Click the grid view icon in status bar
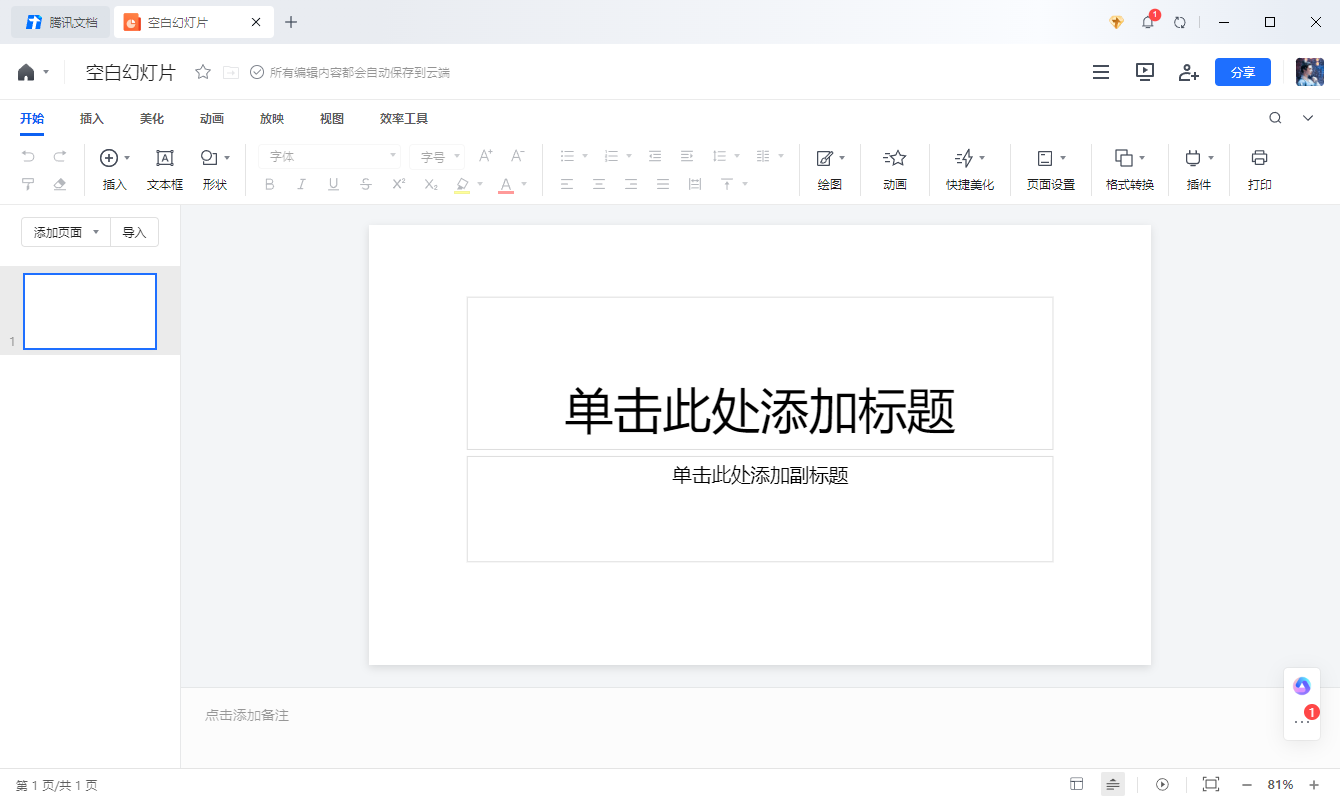 pyautogui.click(x=1077, y=784)
